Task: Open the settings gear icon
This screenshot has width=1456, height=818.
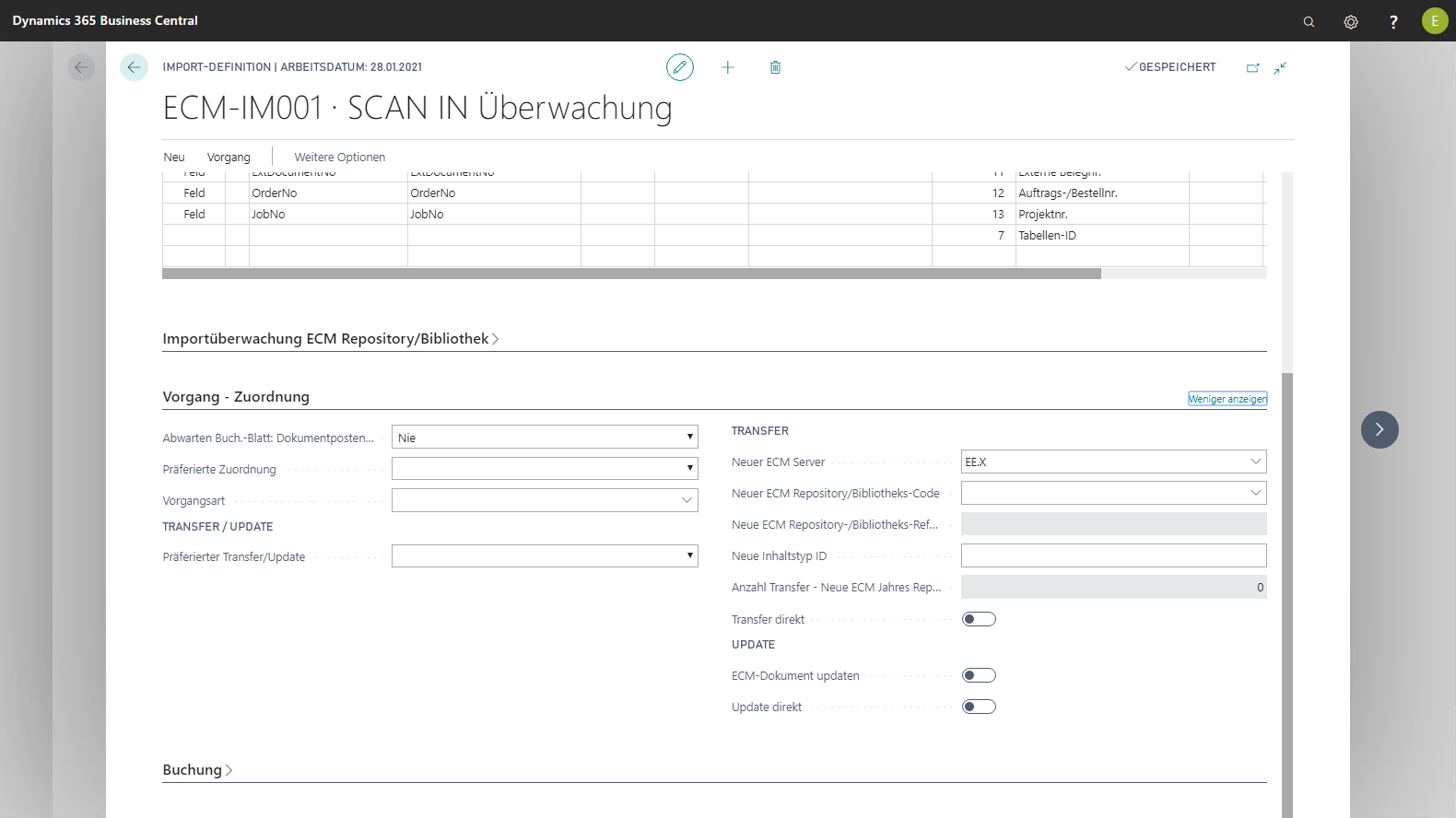Action: pos(1351,21)
